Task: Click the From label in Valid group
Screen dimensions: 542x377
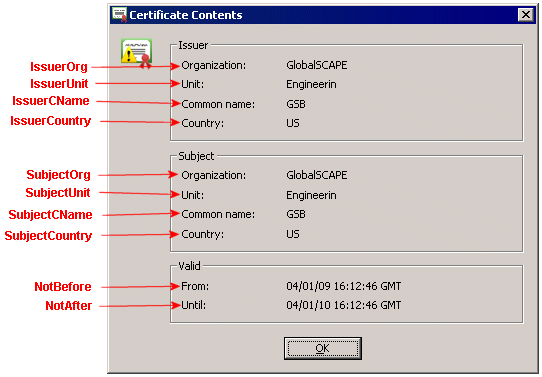Action: coord(195,286)
